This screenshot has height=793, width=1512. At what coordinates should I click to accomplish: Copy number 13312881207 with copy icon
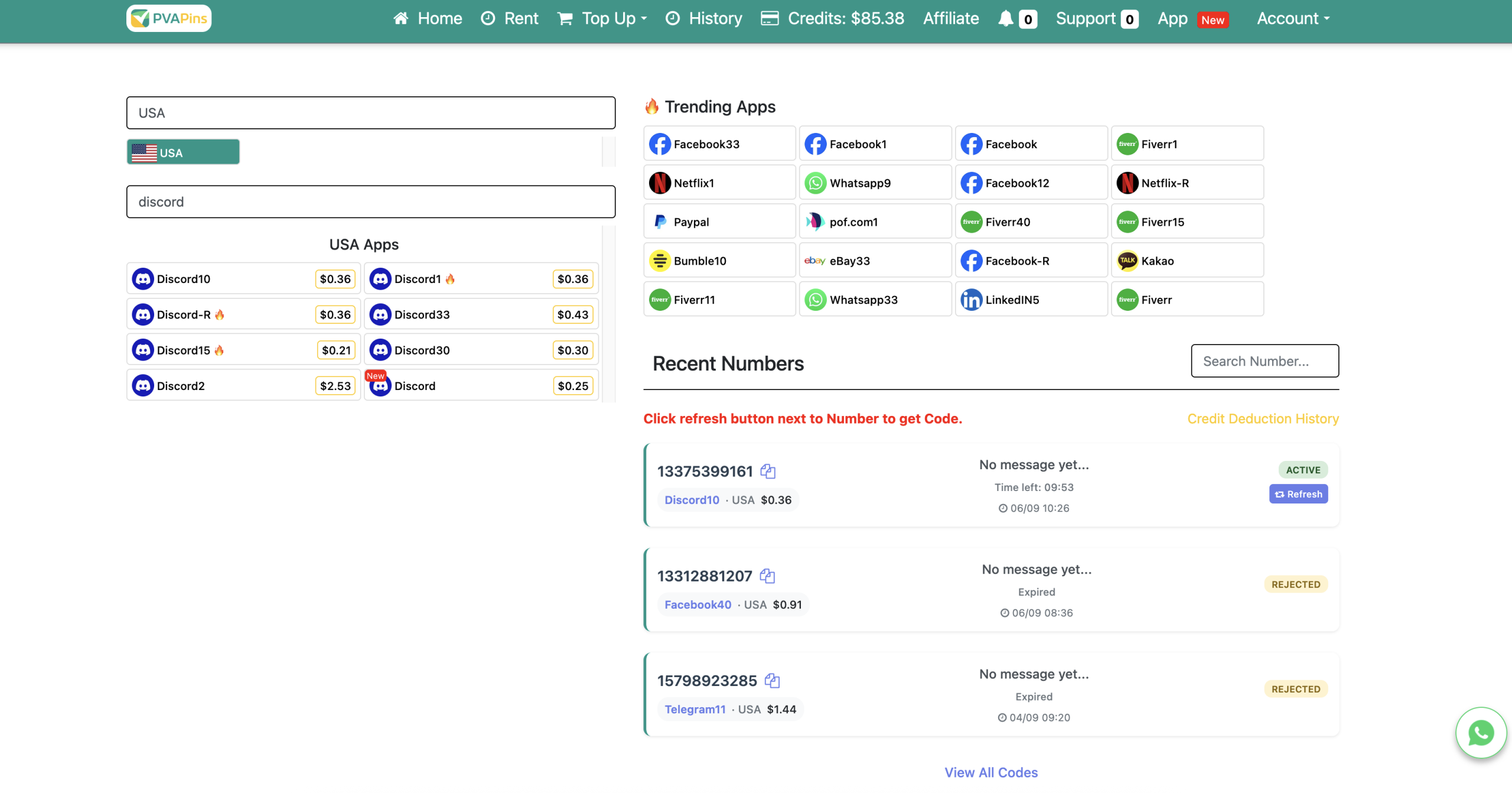pyautogui.click(x=767, y=576)
